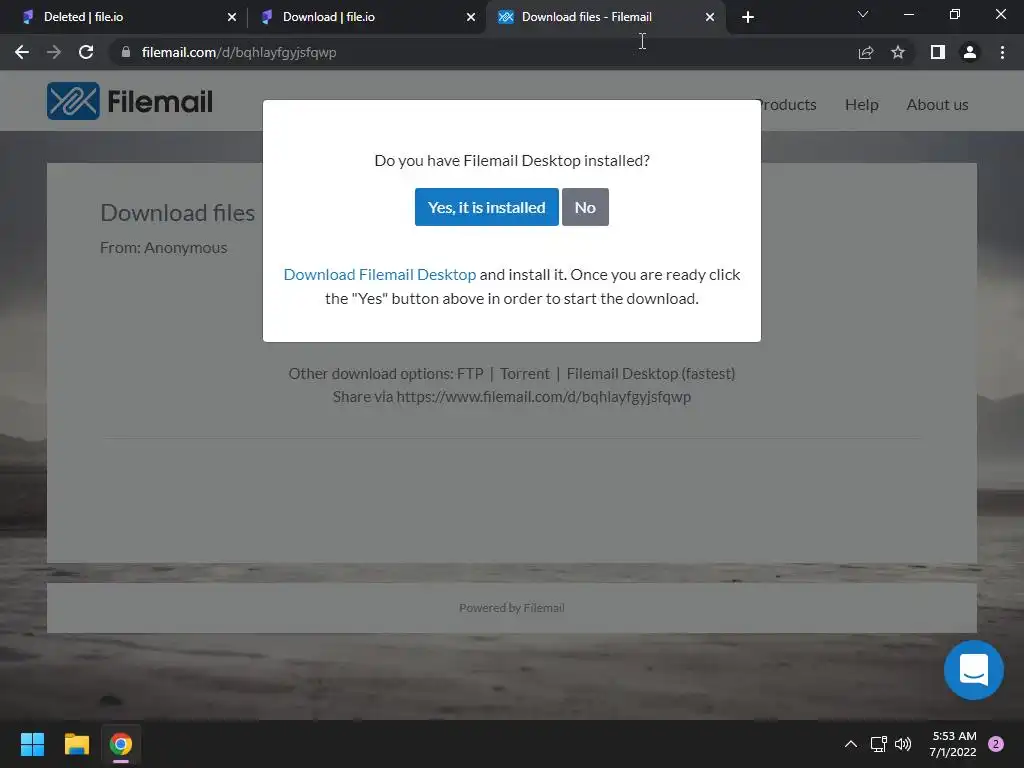Image resolution: width=1024 pixels, height=768 pixels.
Task: Open Products menu in header
Action: coord(787,104)
